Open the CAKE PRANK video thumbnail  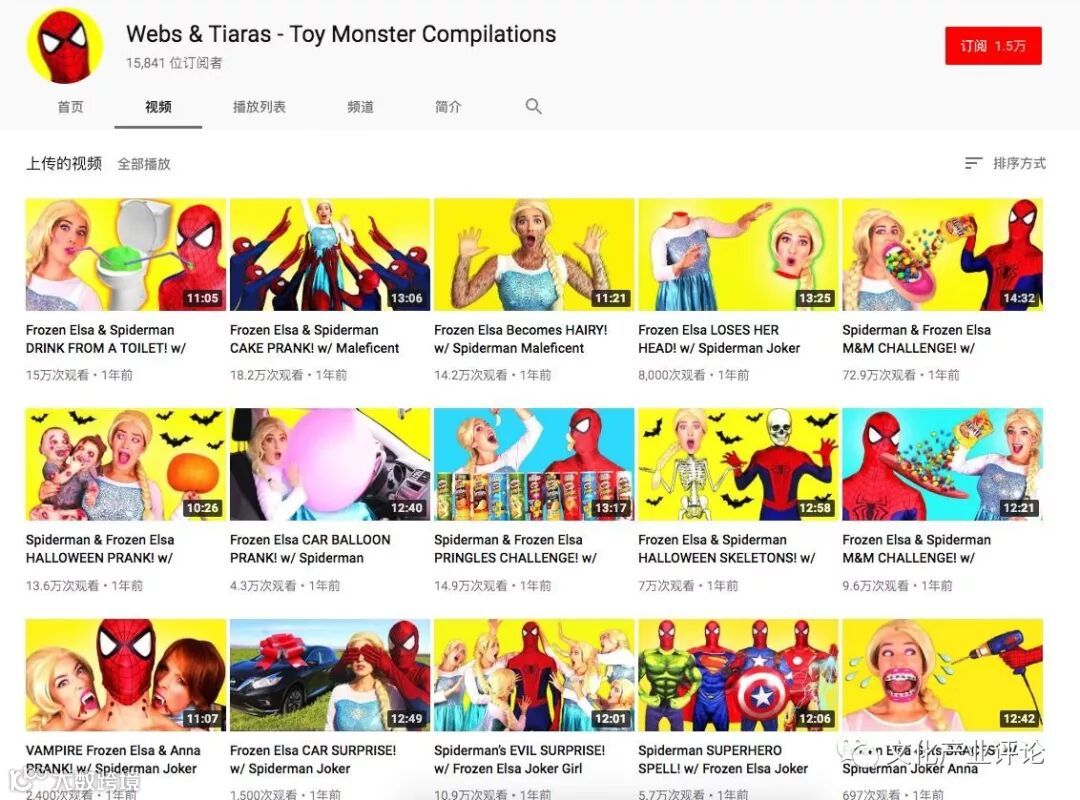(330, 254)
